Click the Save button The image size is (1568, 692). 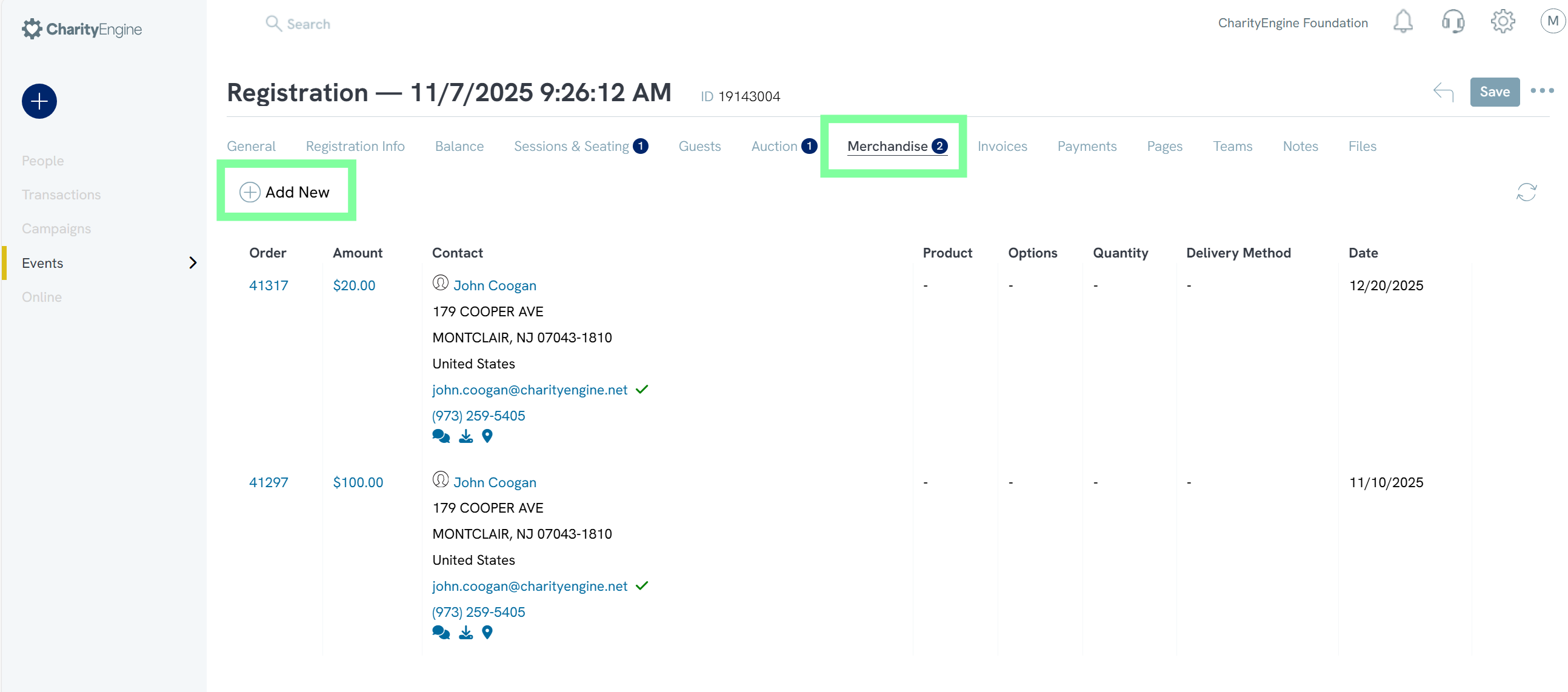click(1494, 92)
